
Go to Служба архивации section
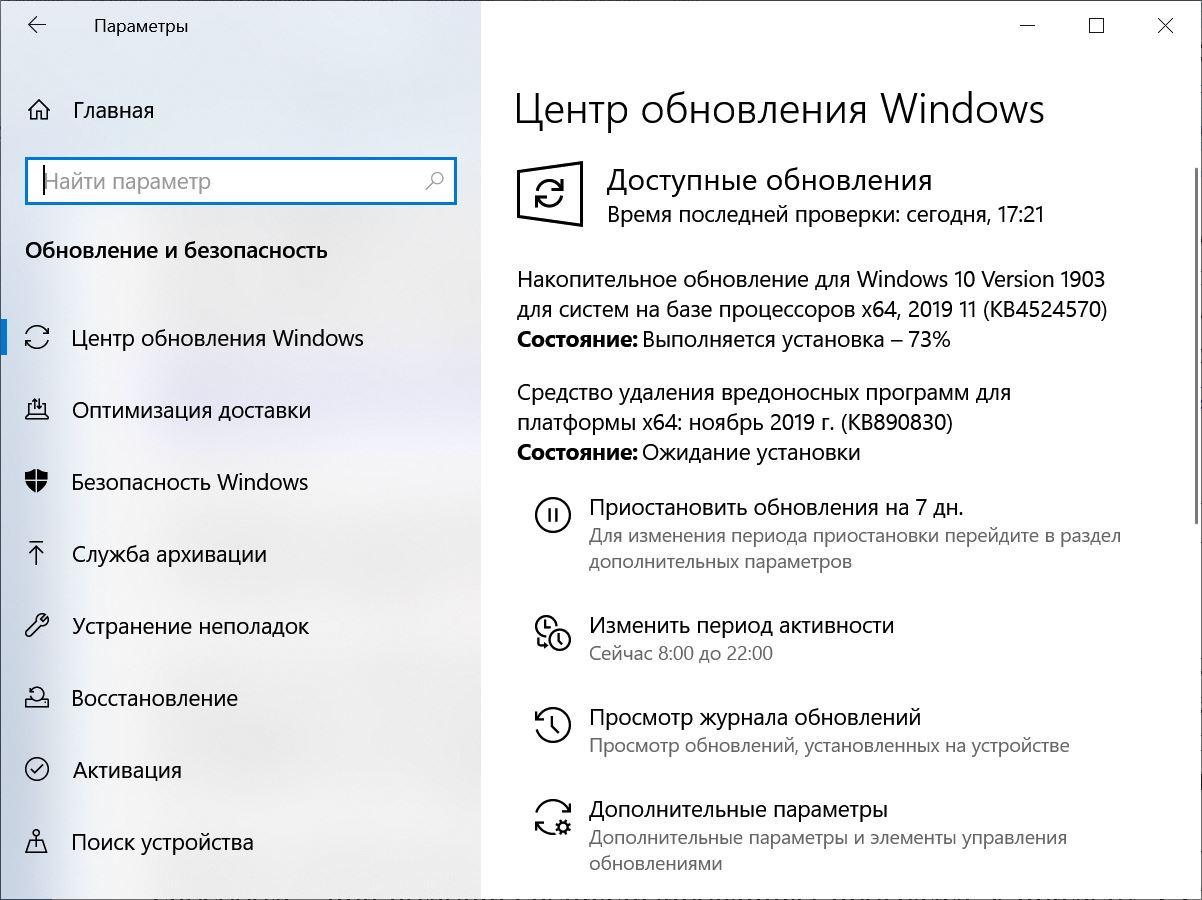click(x=169, y=554)
